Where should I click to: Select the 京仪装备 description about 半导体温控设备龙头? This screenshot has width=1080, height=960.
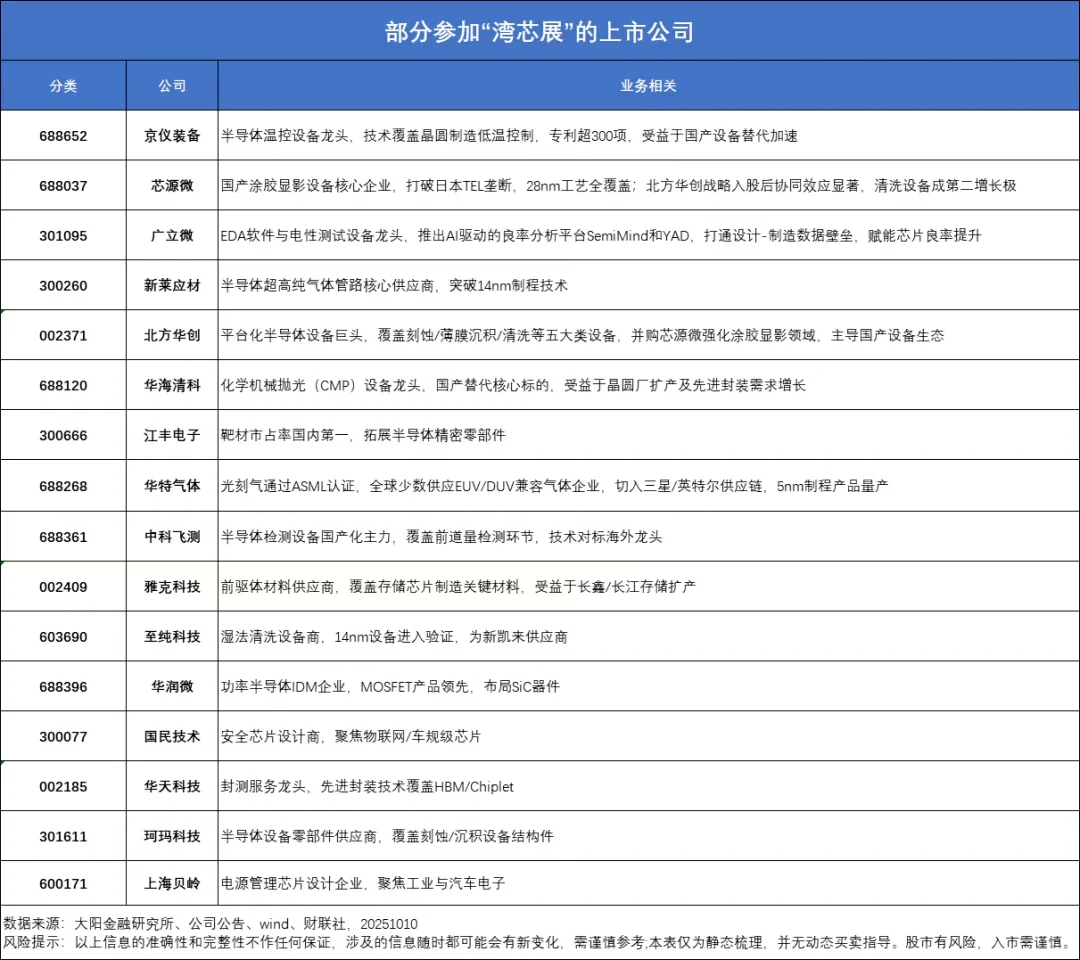click(x=509, y=136)
